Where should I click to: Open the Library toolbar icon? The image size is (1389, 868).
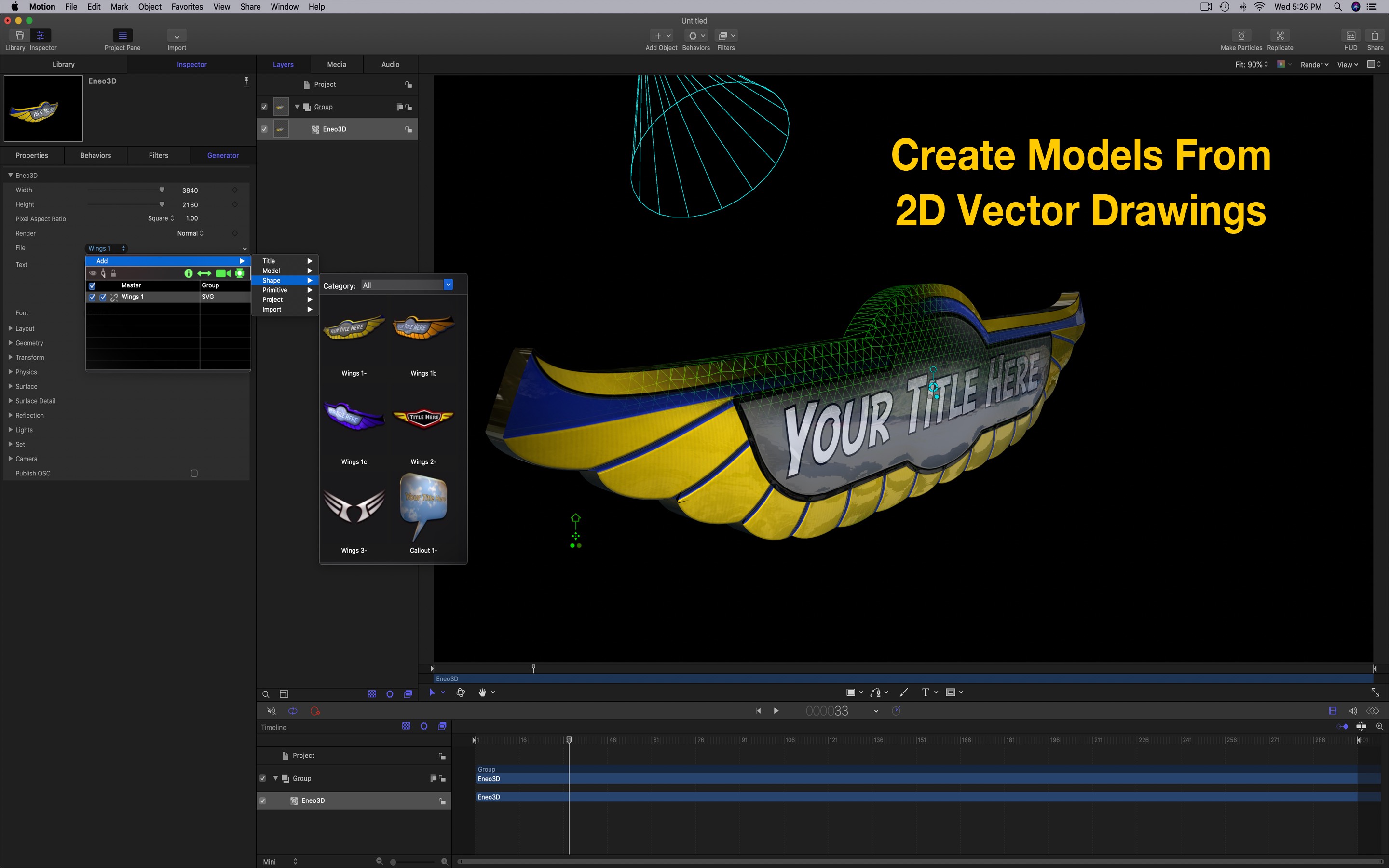click(19, 36)
